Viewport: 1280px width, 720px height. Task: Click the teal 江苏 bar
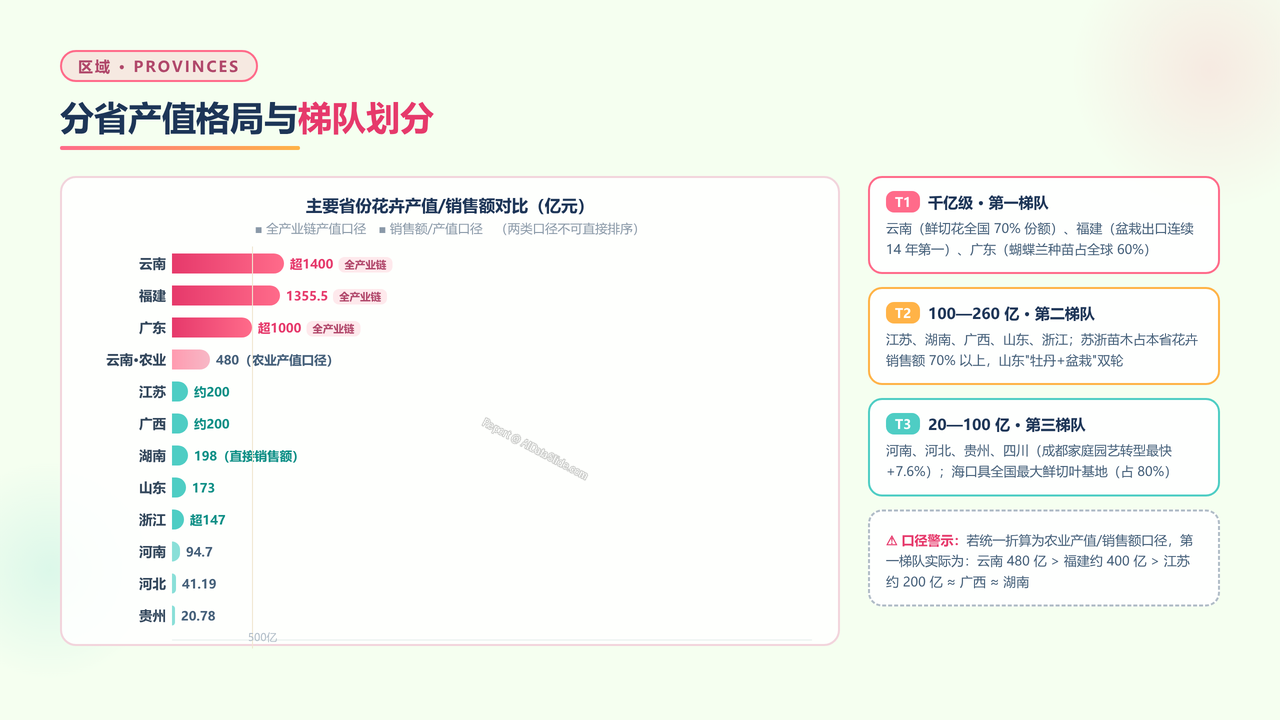[x=180, y=392]
